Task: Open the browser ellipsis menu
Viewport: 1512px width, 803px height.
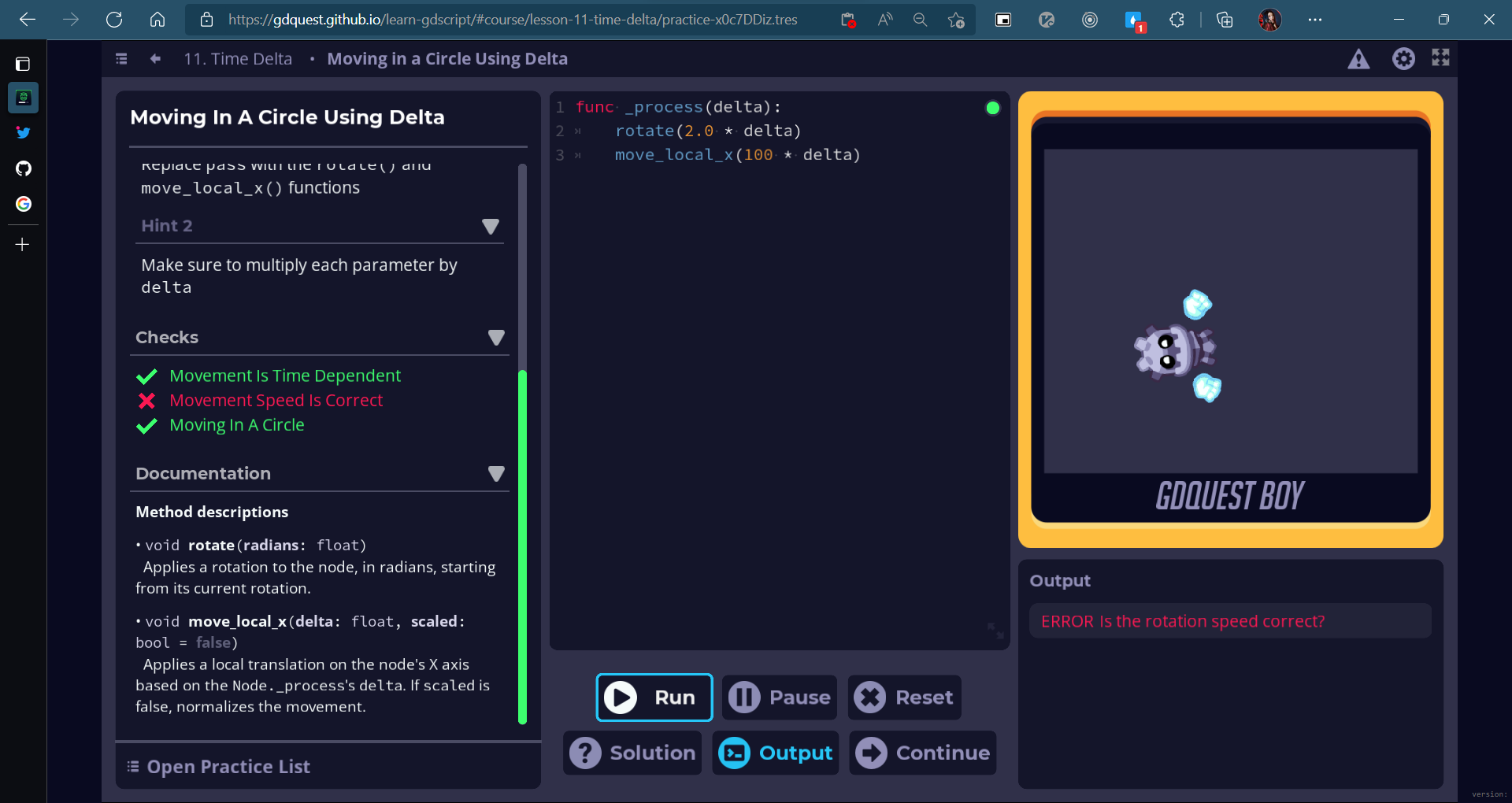Action: pyautogui.click(x=1314, y=20)
